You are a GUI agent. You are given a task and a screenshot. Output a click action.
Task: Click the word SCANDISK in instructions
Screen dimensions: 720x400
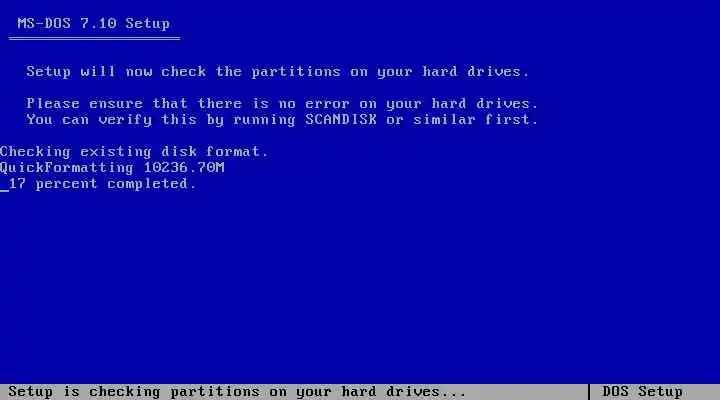point(341,120)
